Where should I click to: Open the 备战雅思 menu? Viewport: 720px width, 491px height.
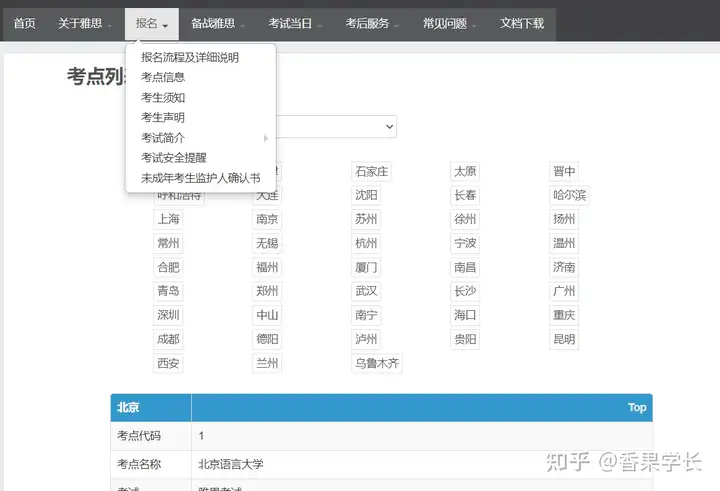point(217,23)
